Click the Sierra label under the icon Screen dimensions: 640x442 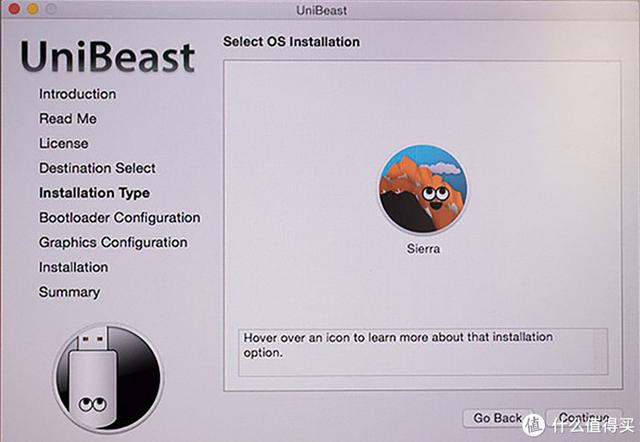pyautogui.click(x=423, y=249)
